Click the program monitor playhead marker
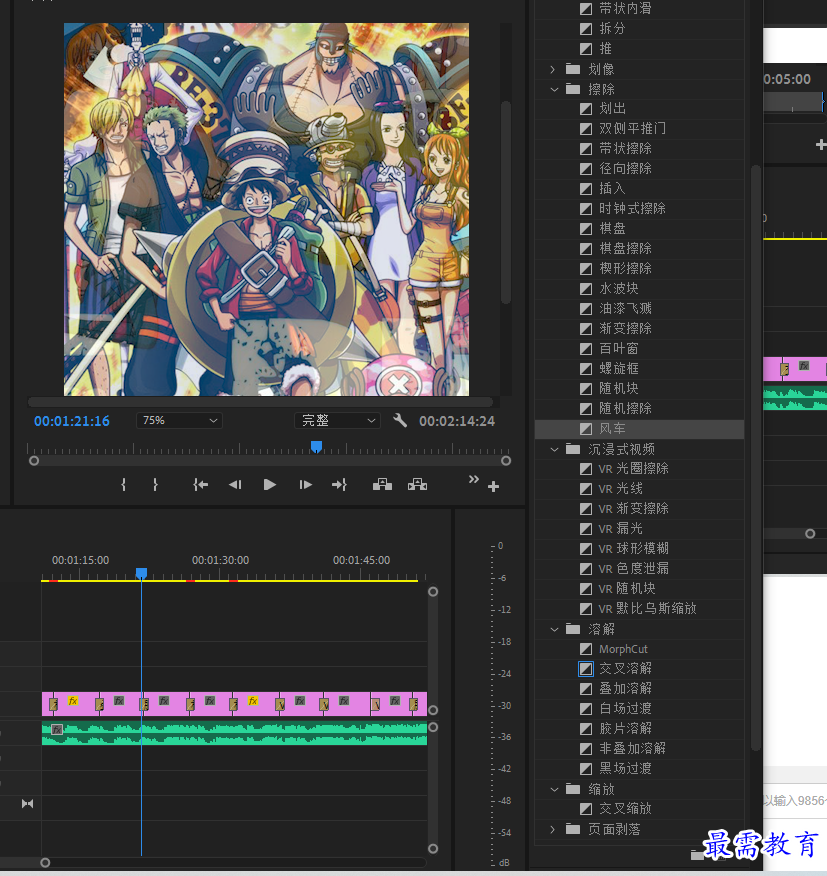 tap(316, 446)
